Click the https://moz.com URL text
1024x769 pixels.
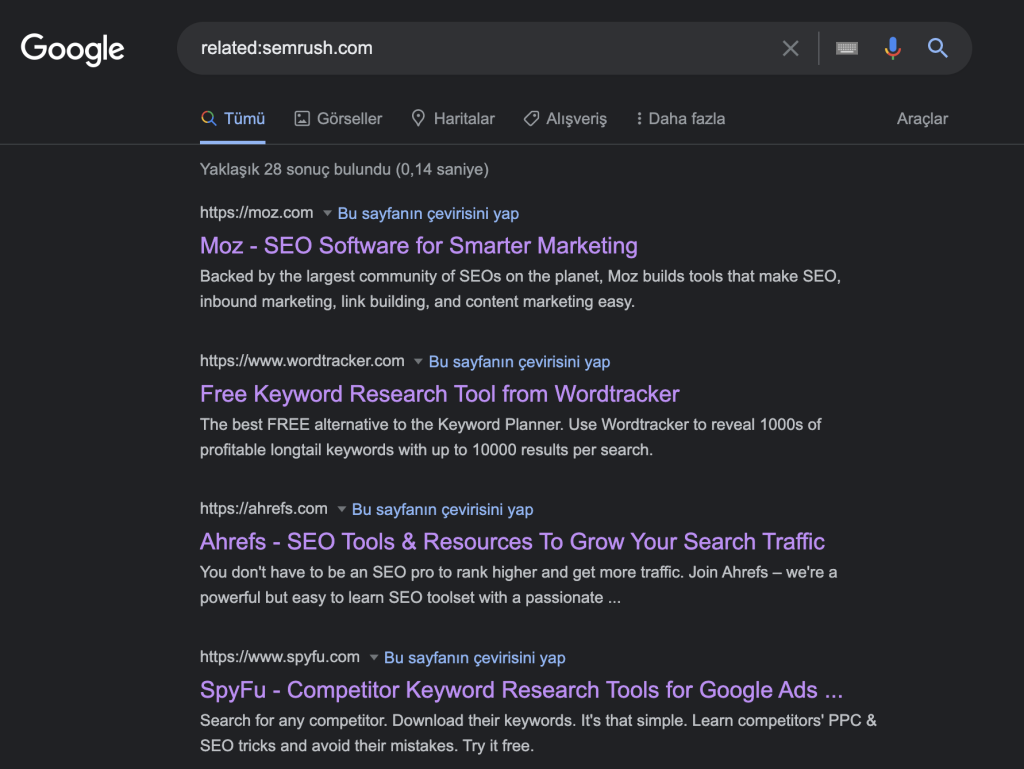pyautogui.click(x=257, y=213)
